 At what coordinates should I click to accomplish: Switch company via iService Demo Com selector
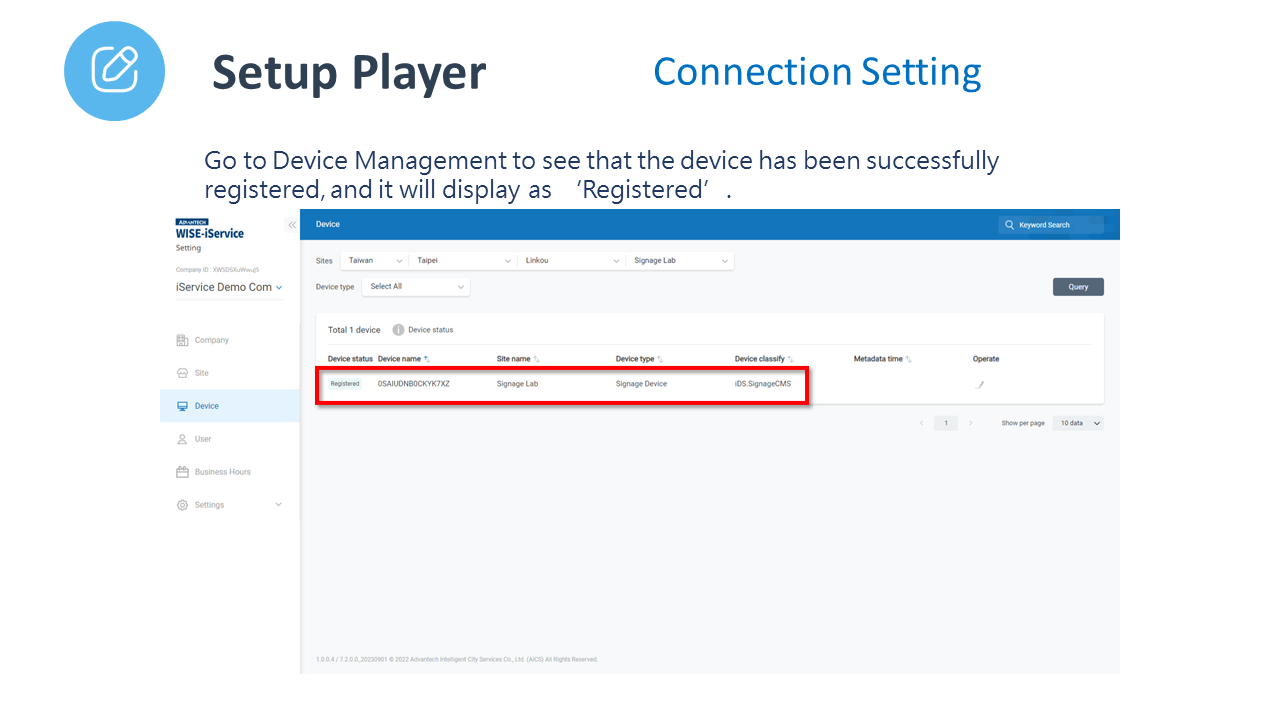(229, 287)
